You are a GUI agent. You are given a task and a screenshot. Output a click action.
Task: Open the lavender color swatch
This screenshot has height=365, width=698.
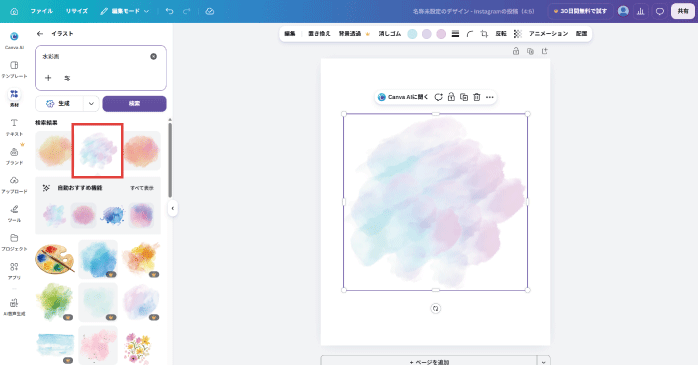(426, 34)
